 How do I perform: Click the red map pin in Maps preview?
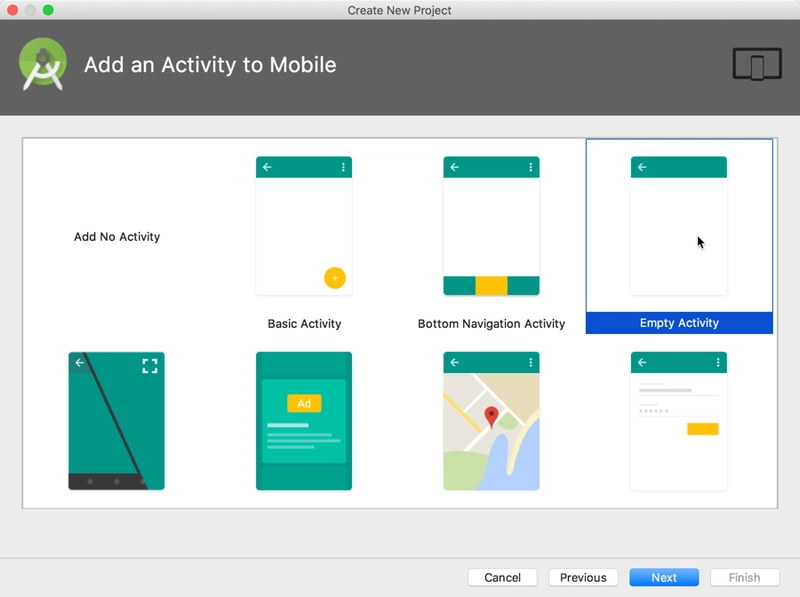click(491, 416)
